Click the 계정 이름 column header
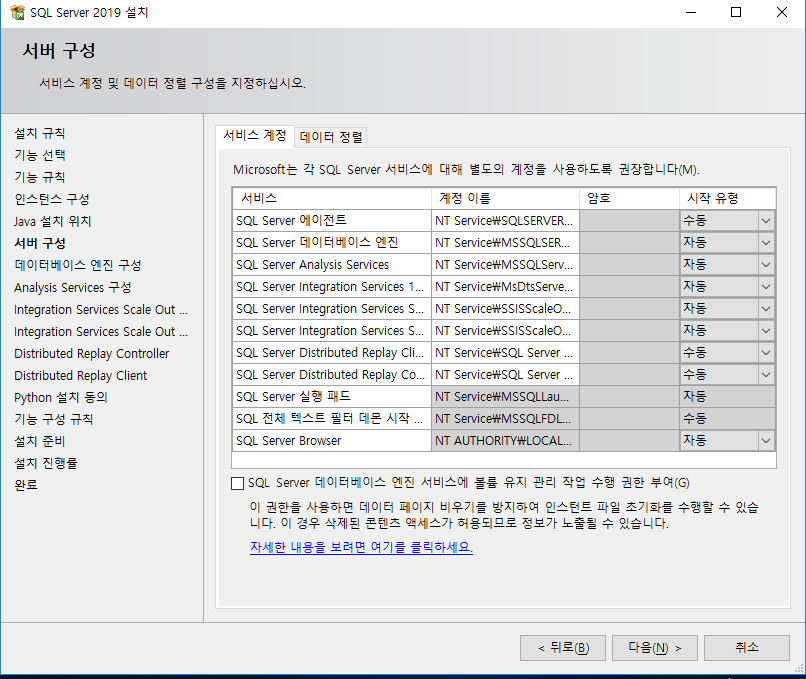This screenshot has height=679, width=806. coord(505,198)
